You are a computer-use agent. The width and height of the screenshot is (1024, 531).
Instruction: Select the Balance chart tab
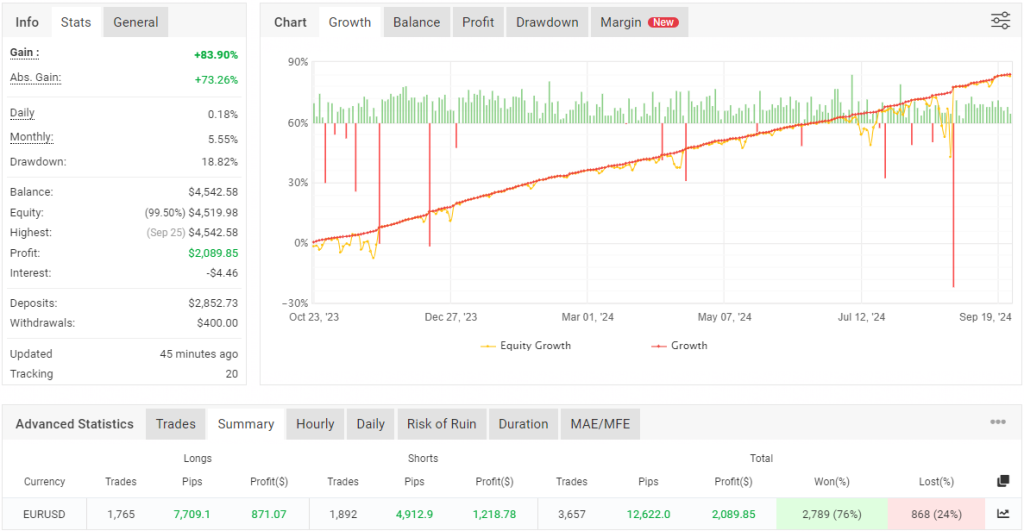tap(418, 22)
